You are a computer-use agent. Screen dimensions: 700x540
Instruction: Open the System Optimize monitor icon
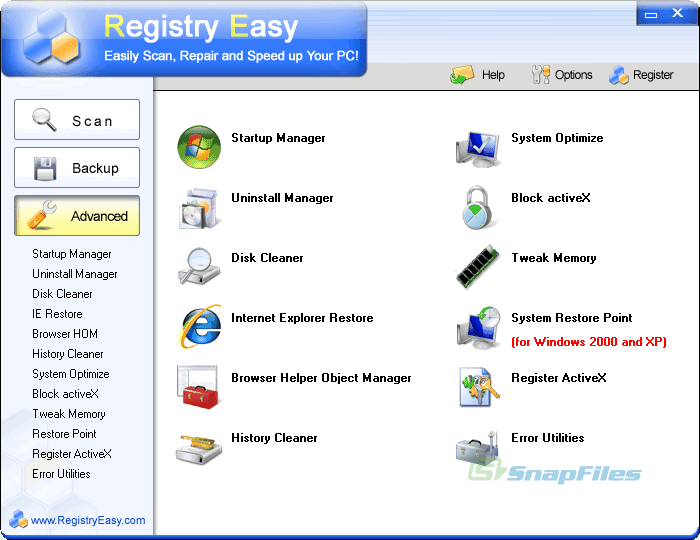[x=478, y=149]
